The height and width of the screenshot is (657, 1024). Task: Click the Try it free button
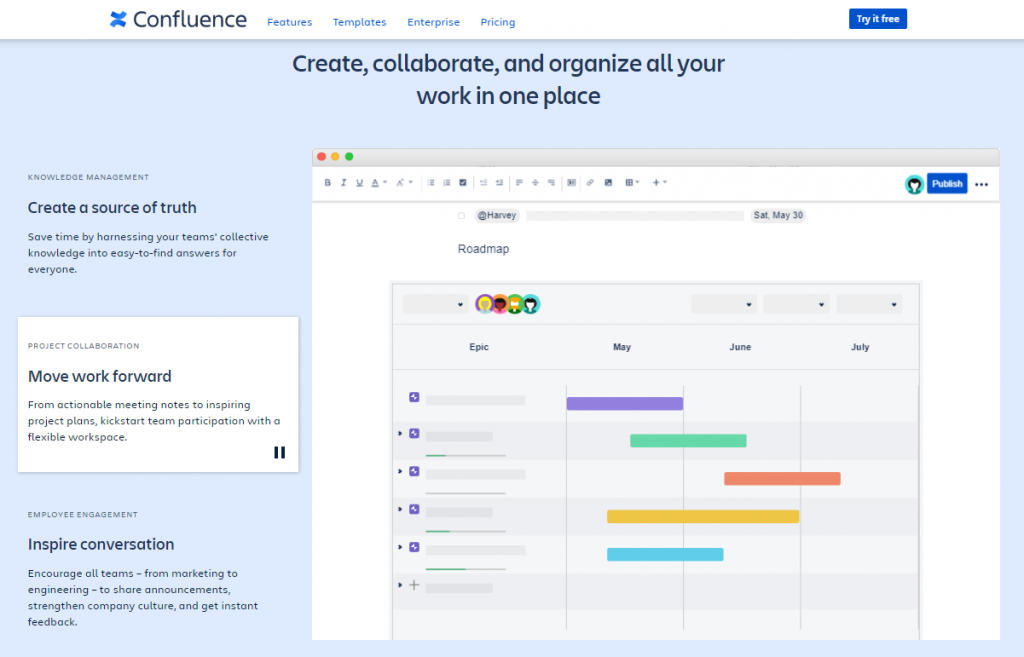click(877, 18)
